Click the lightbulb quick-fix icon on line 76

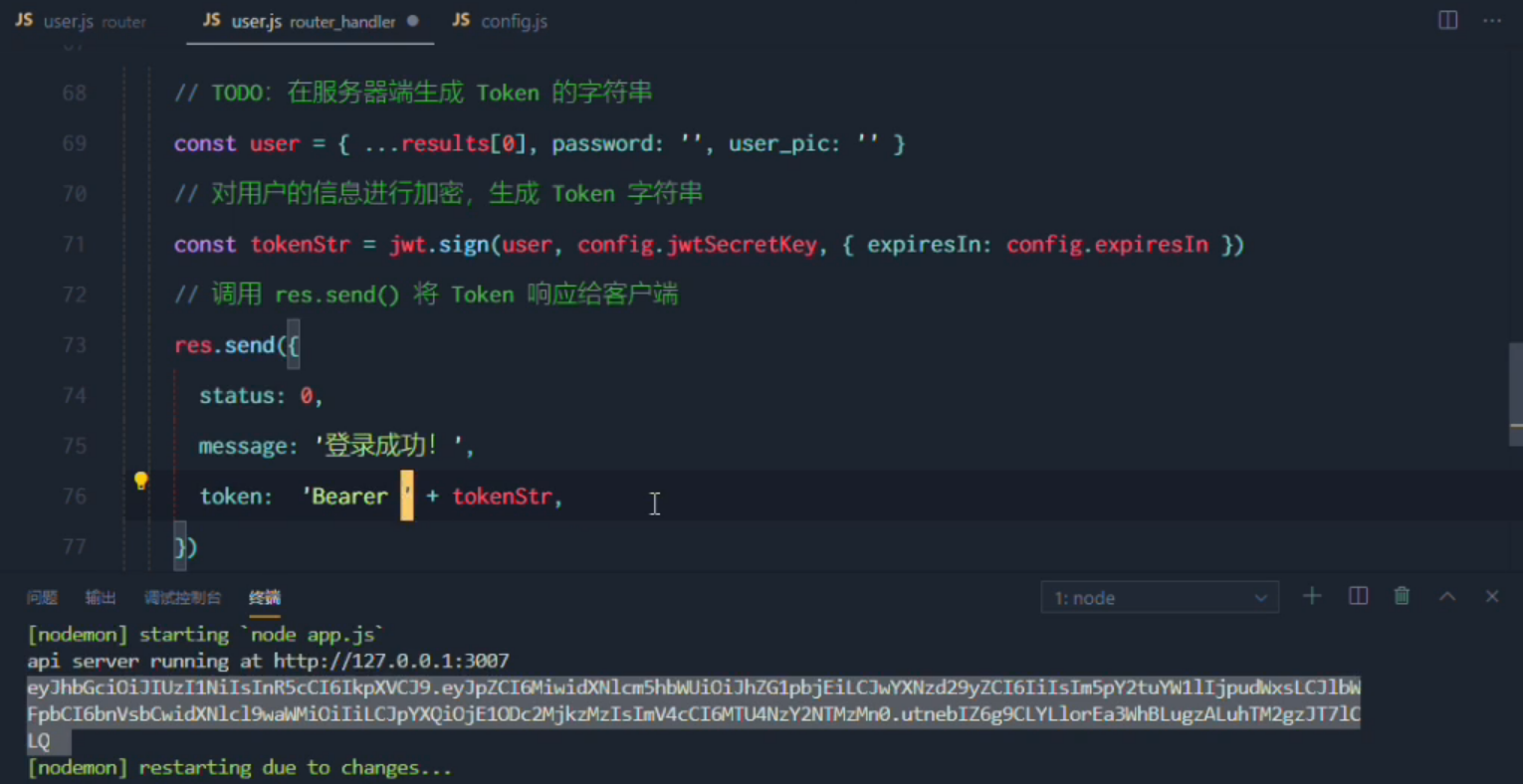pos(141,482)
